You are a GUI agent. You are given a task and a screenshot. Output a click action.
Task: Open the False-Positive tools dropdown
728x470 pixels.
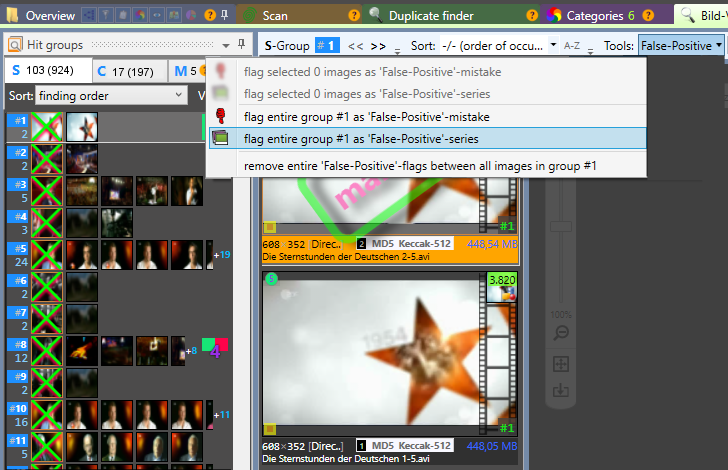pos(681,46)
